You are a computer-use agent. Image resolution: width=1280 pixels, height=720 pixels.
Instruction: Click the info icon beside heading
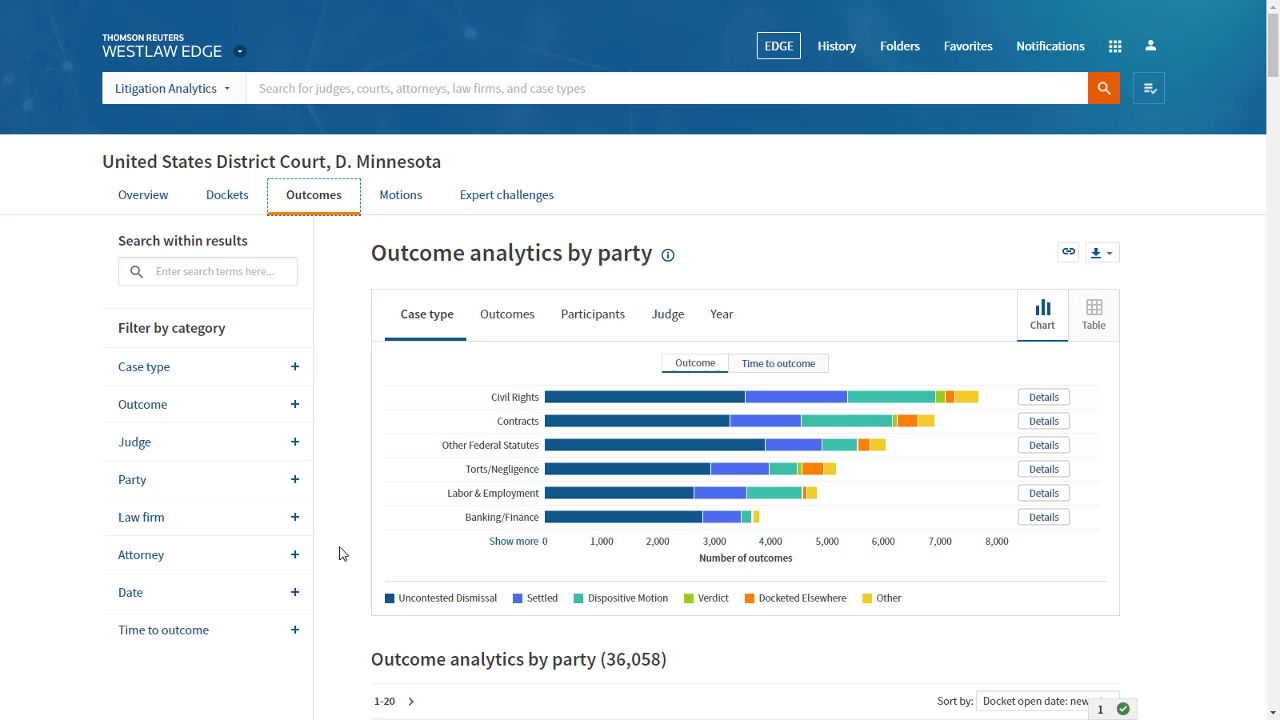pyautogui.click(x=668, y=255)
